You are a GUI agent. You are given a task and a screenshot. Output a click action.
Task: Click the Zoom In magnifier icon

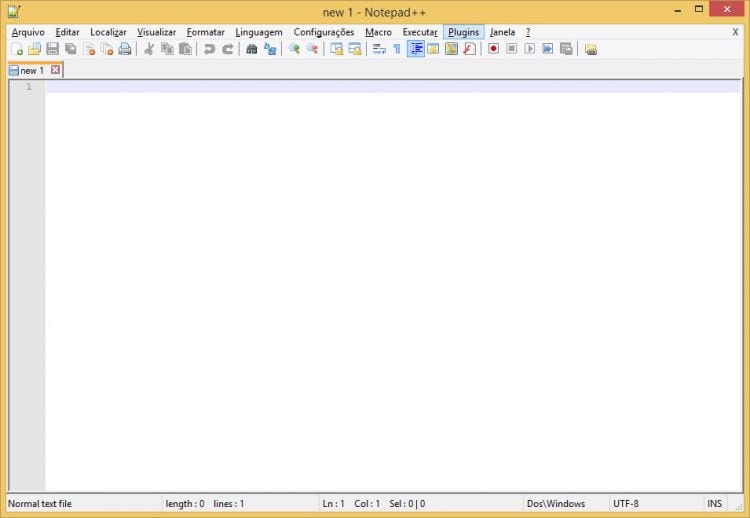[294, 49]
